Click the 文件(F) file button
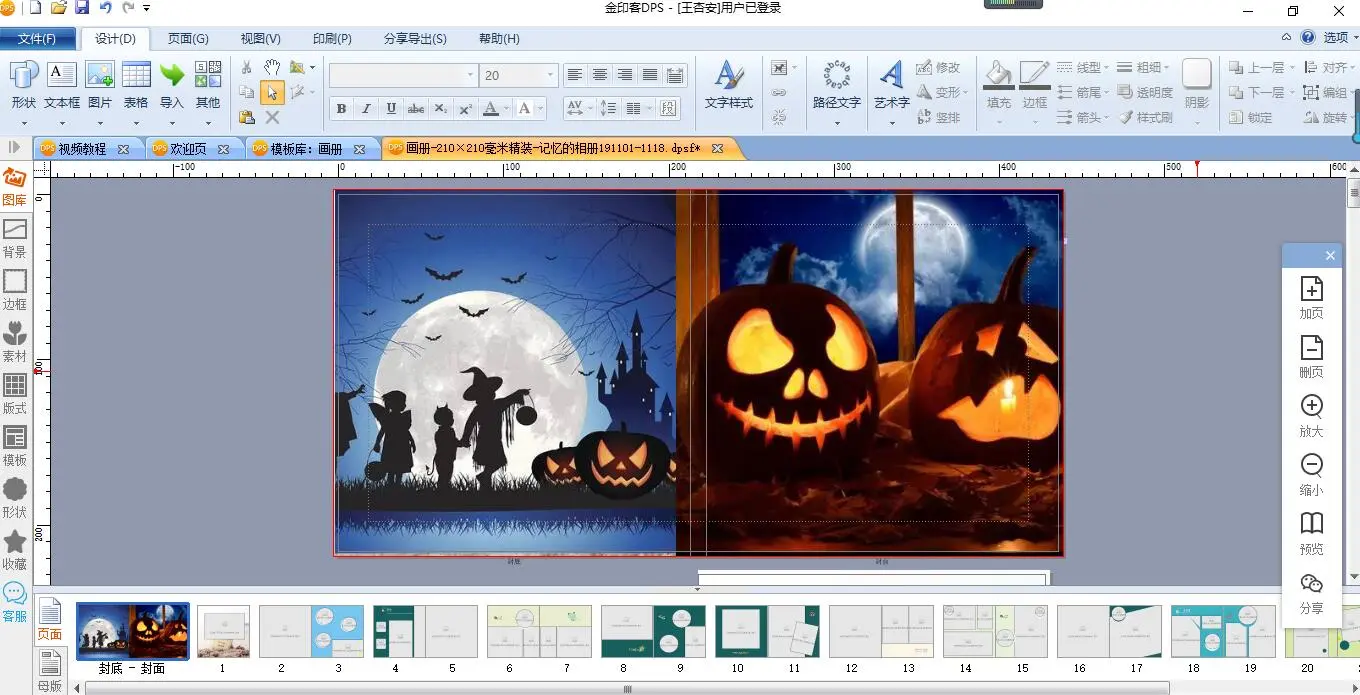The width and height of the screenshot is (1360, 695). pos(37,39)
